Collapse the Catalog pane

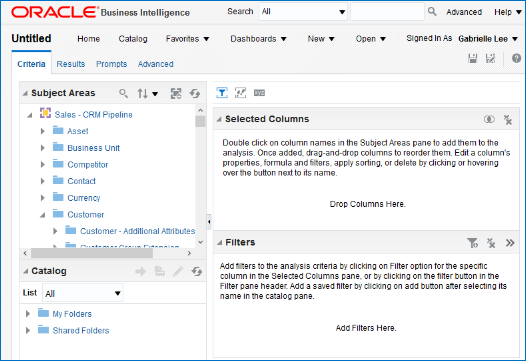tap(25, 271)
